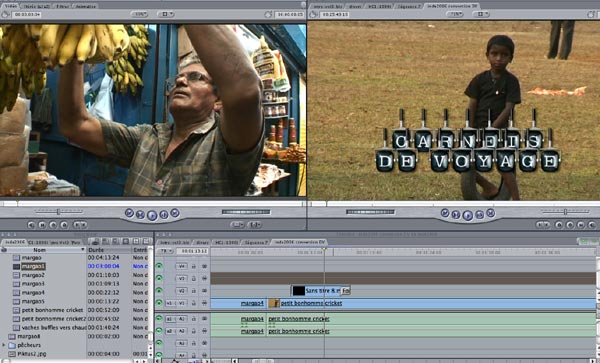This screenshot has width=600, height=363.
Task: Click the Canvas play button
Action: pos(467,215)
